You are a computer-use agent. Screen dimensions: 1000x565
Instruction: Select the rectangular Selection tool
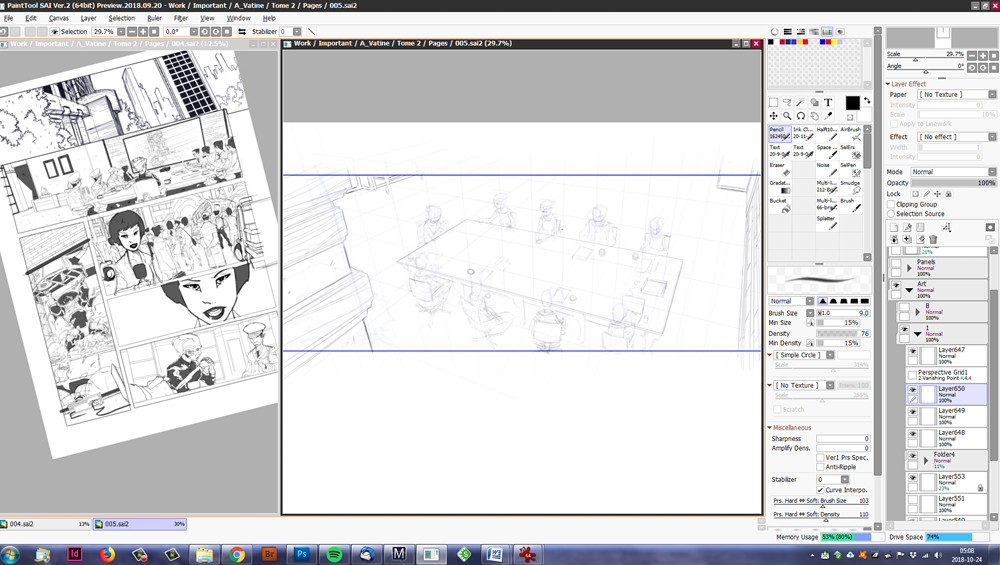pos(773,103)
